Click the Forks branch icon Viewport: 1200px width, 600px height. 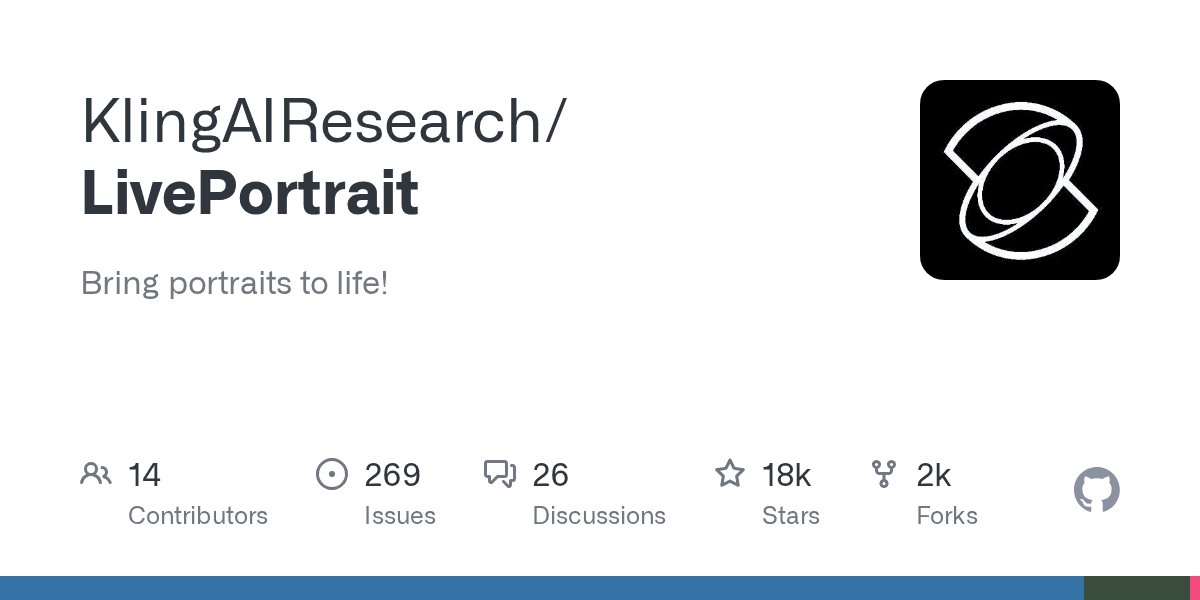(x=884, y=474)
